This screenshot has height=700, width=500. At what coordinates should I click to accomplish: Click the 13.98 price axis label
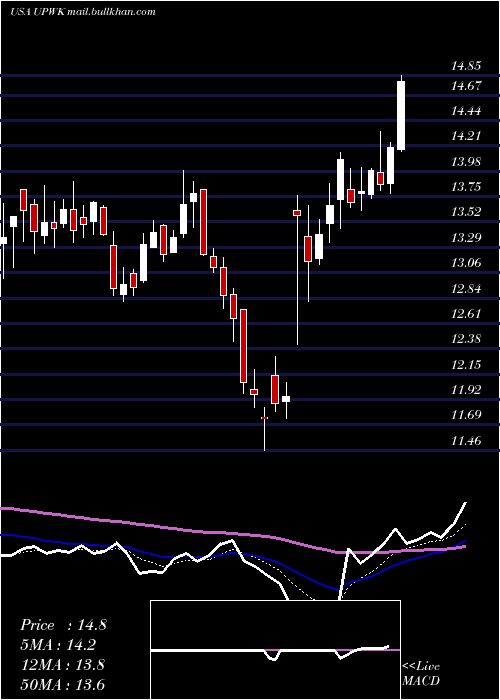coord(466,162)
